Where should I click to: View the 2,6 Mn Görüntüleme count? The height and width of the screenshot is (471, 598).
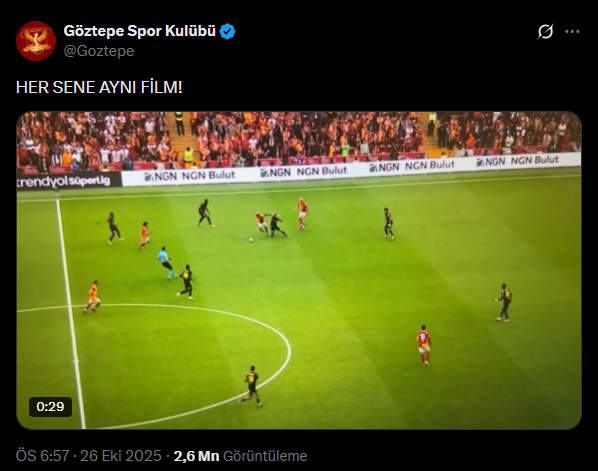point(240,456)
